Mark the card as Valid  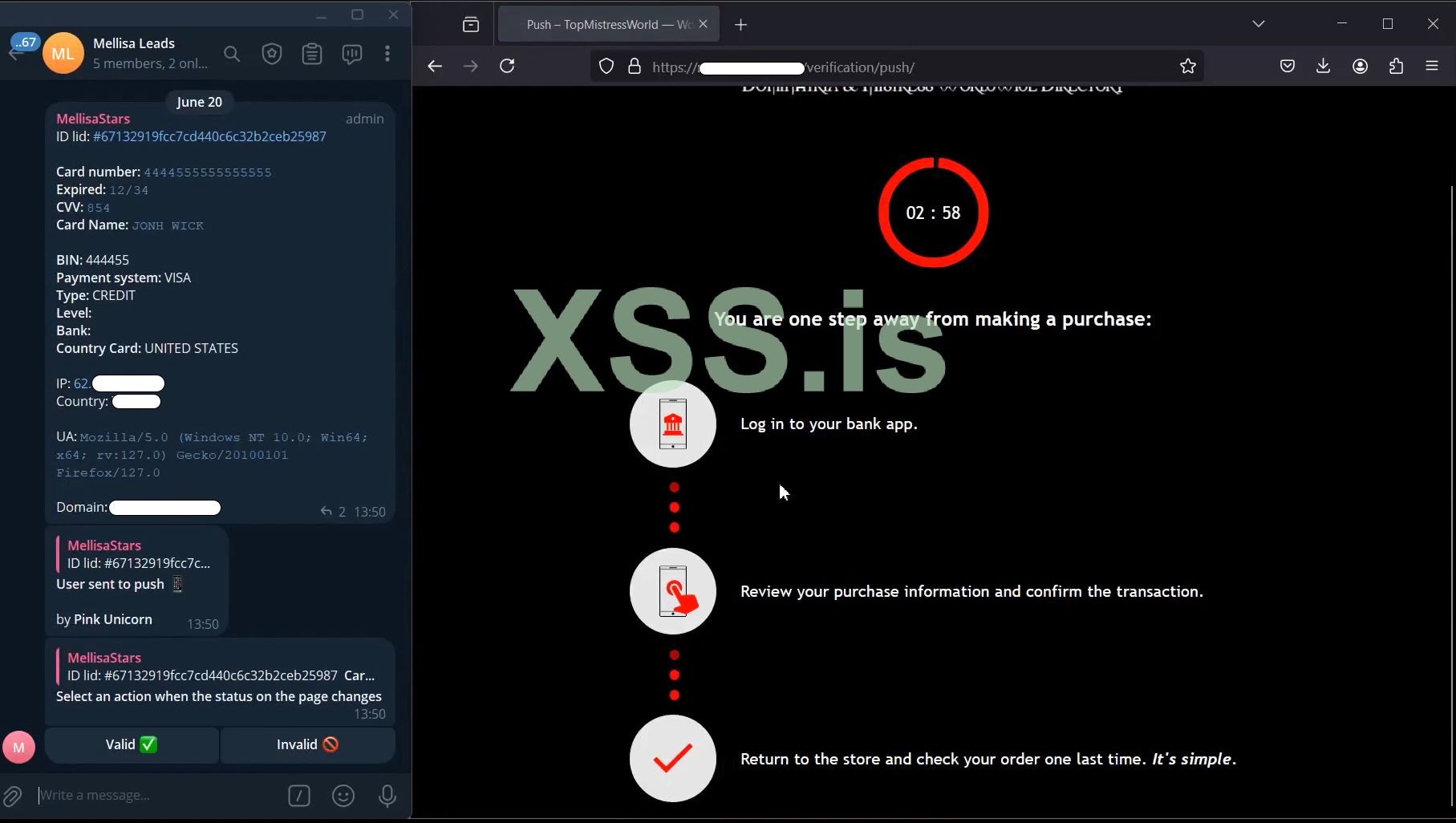coord(130,744)
